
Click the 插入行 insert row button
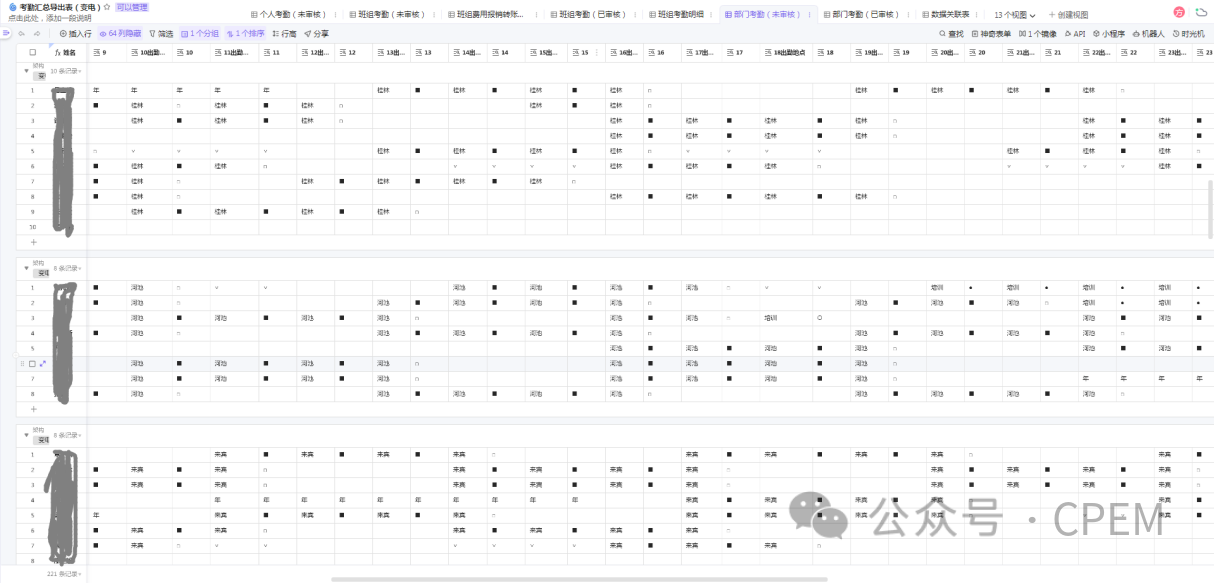coord(76,33)
